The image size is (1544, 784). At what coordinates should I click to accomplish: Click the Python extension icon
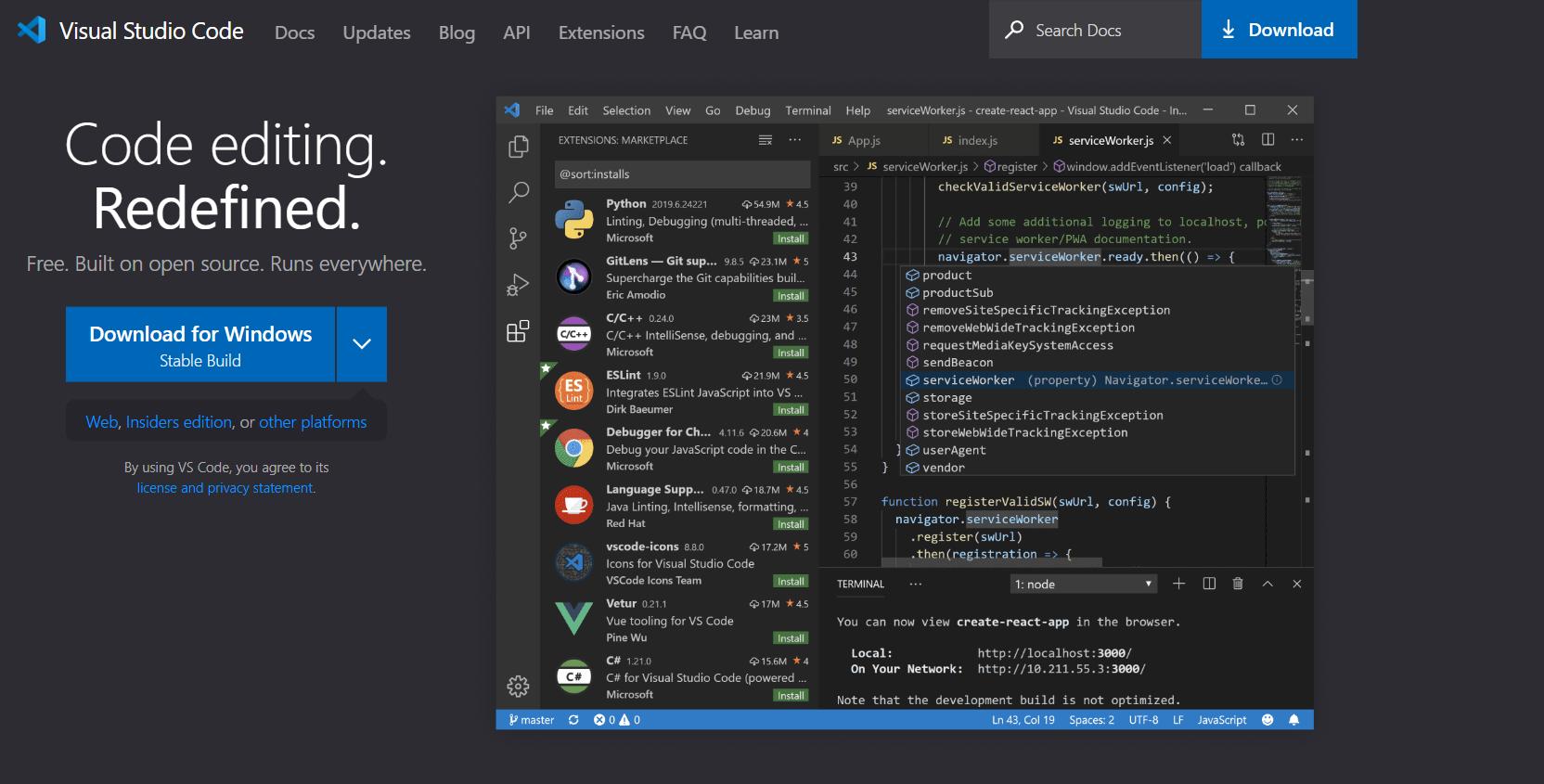coord(574,221)
